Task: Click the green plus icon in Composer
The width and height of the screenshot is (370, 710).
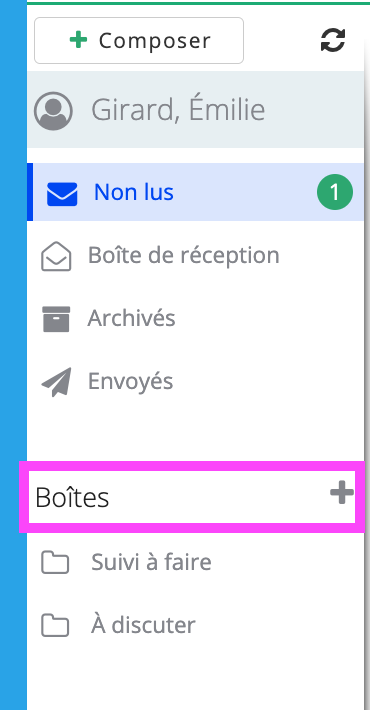Action: point(78,40)
